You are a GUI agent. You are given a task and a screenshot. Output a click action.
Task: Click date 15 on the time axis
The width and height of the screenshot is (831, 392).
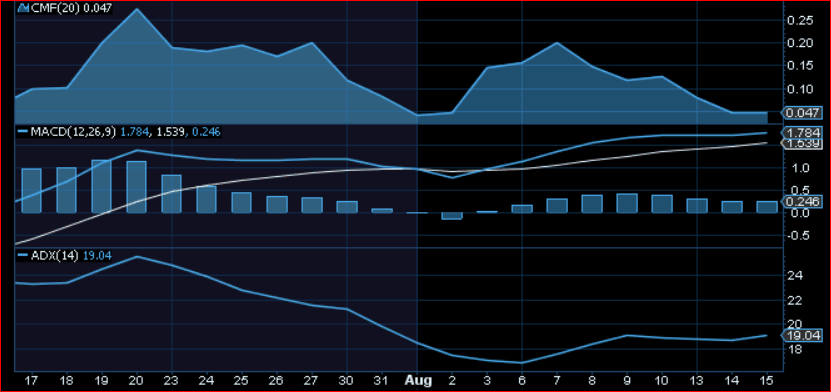[x=767, y=380]
